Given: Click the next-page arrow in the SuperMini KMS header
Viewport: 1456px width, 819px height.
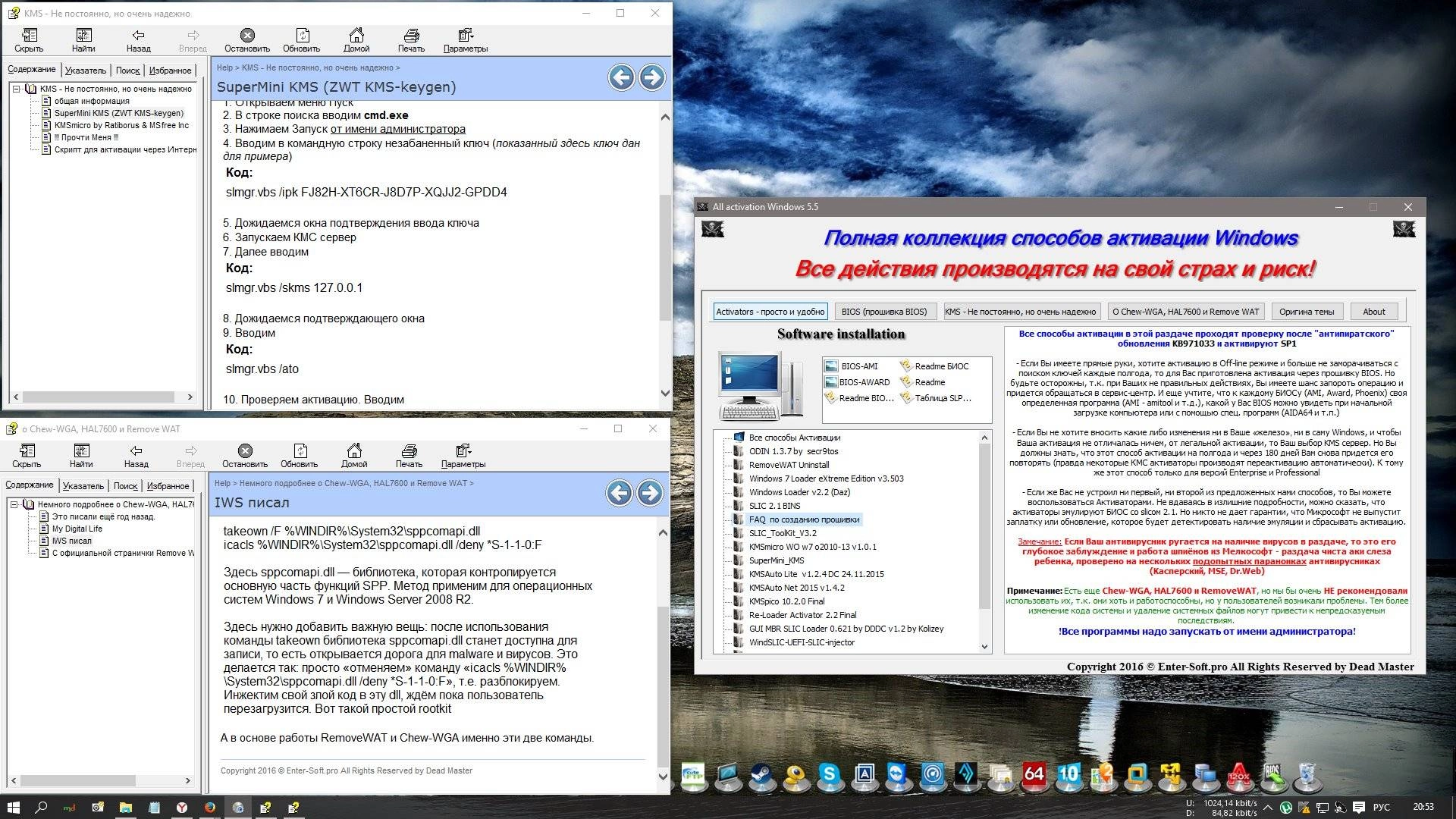Looking at the screenshot, I should point(652,77).
